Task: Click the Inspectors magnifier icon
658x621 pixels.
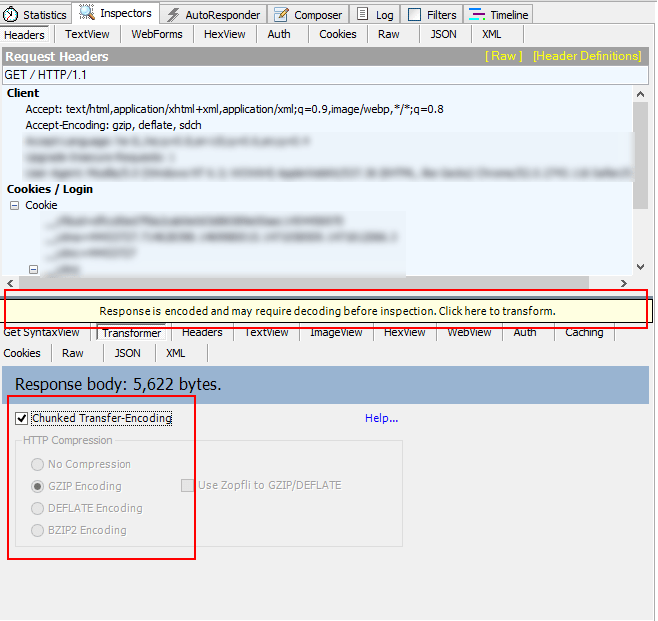Action: coord(86,13)
